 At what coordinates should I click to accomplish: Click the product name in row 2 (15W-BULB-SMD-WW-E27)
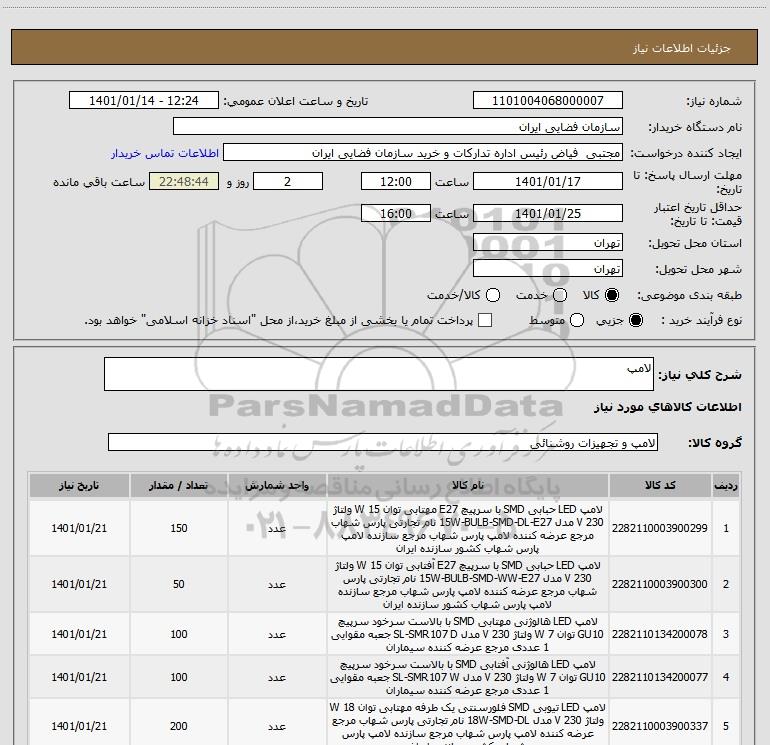pos(468,584)
